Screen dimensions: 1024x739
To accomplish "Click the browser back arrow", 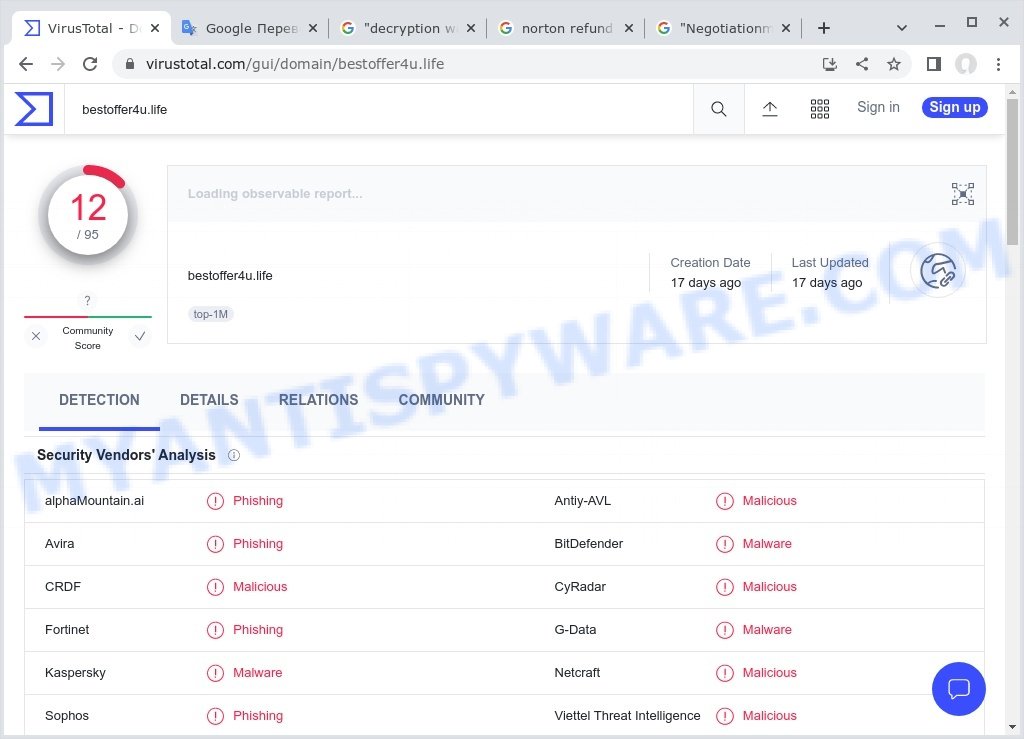I will [26, 64].
